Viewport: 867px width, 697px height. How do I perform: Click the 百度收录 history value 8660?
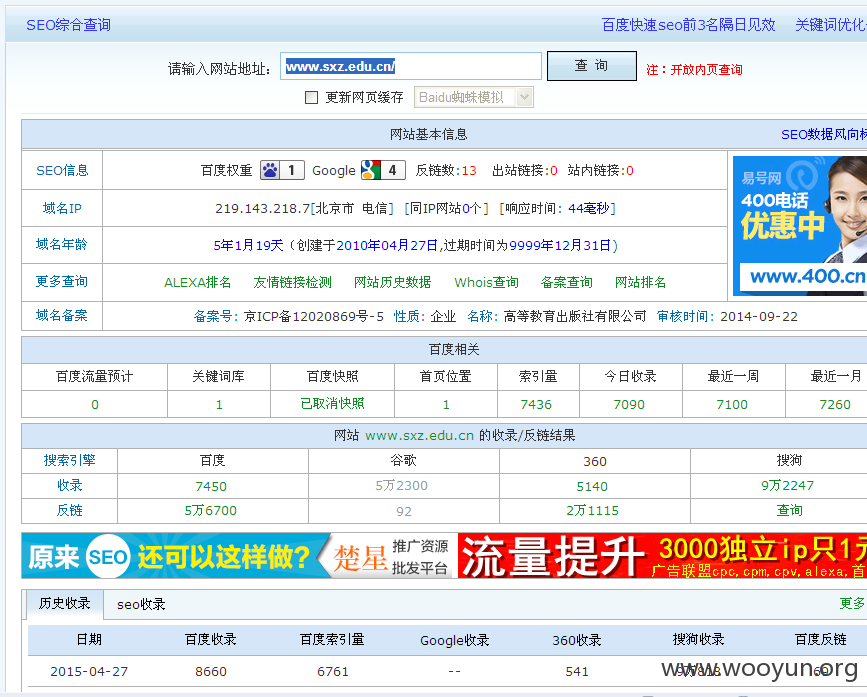[211, 672]
